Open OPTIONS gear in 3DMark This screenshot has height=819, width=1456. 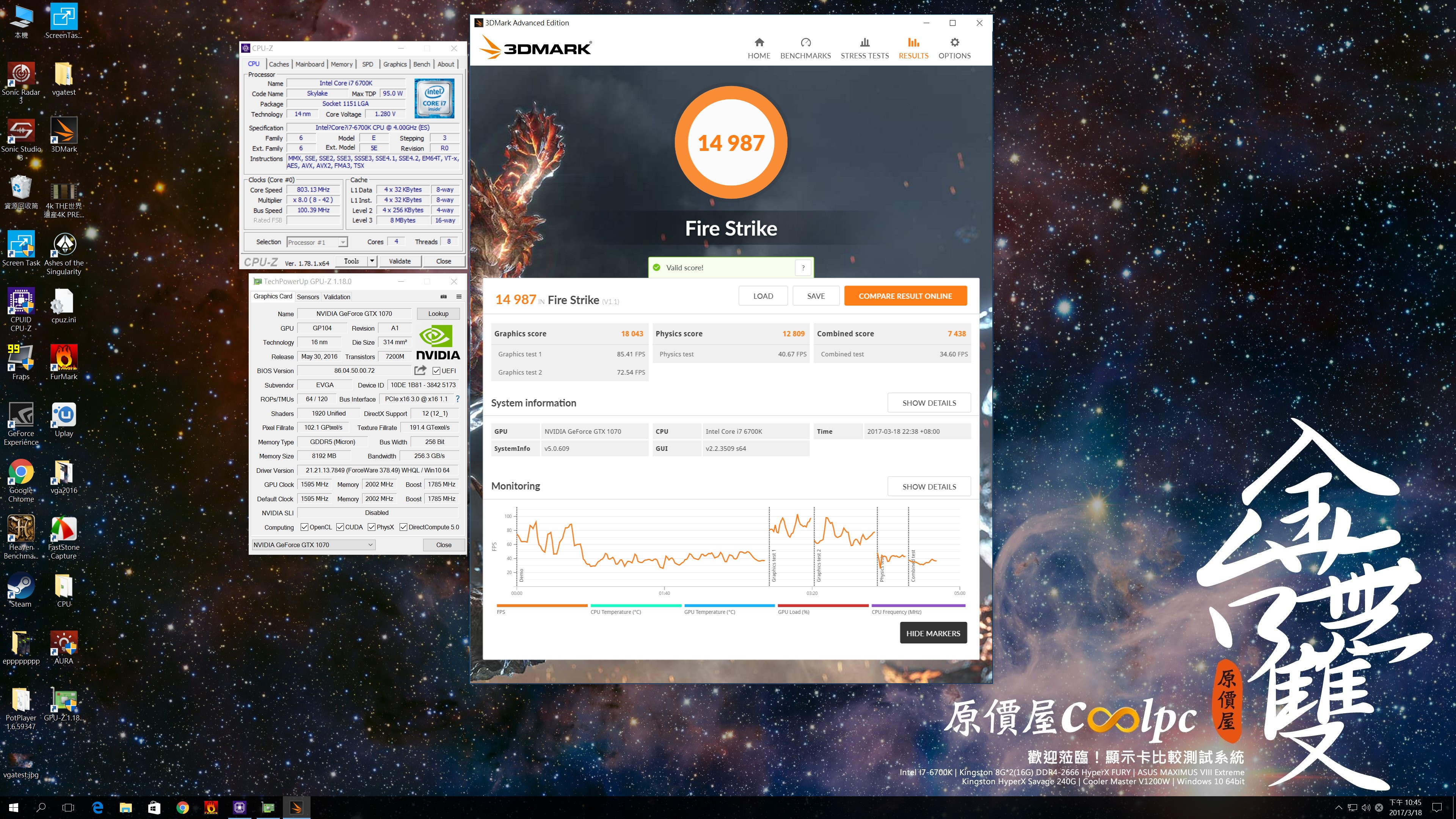point(954,49)
